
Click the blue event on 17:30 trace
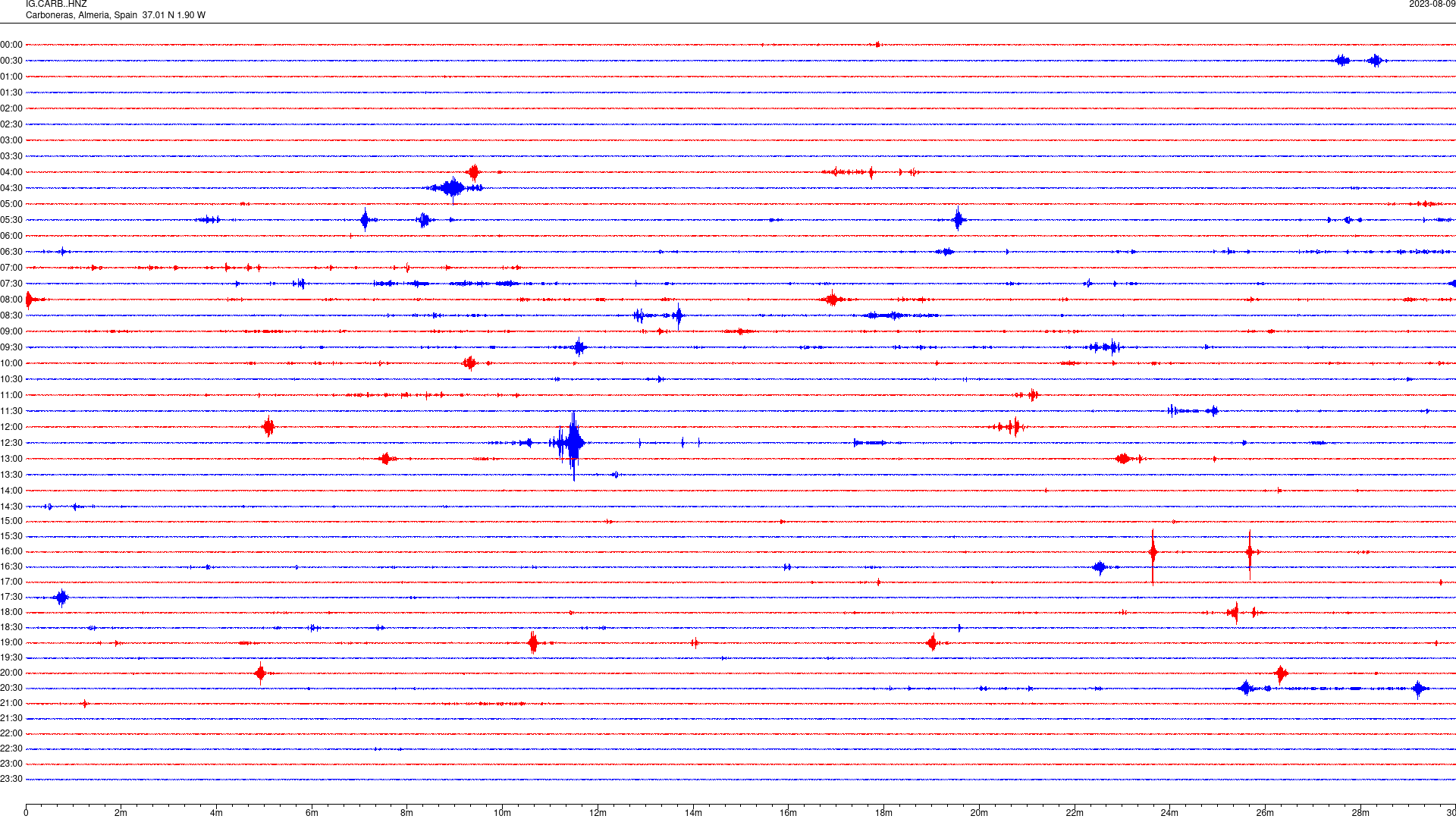[62, 598]
